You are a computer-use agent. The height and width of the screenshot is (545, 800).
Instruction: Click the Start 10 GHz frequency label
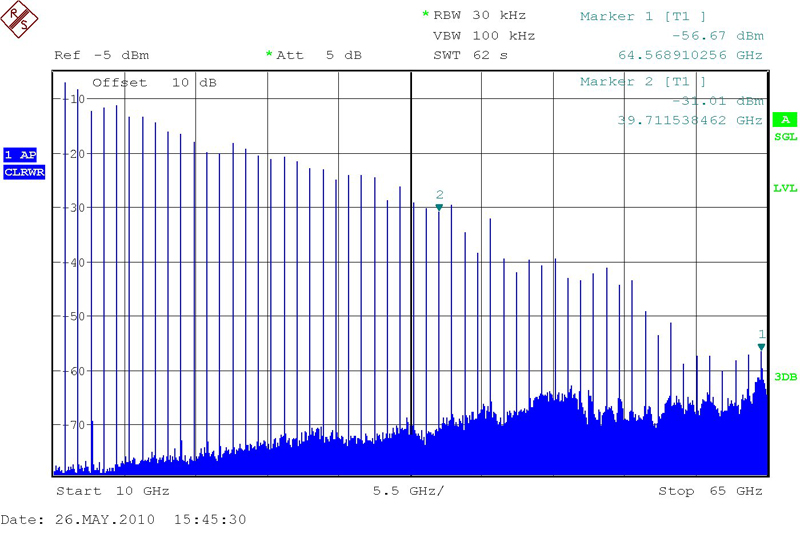112,491
